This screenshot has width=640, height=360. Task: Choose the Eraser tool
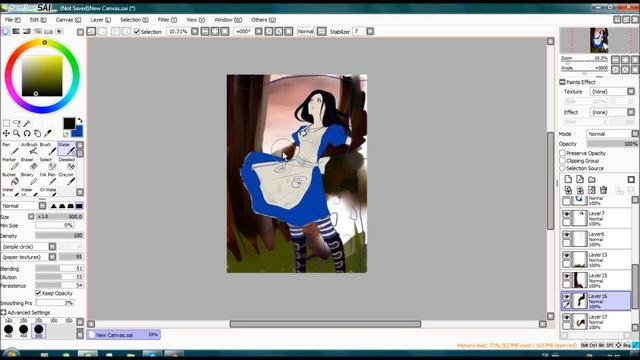click(x=29, y=164)
